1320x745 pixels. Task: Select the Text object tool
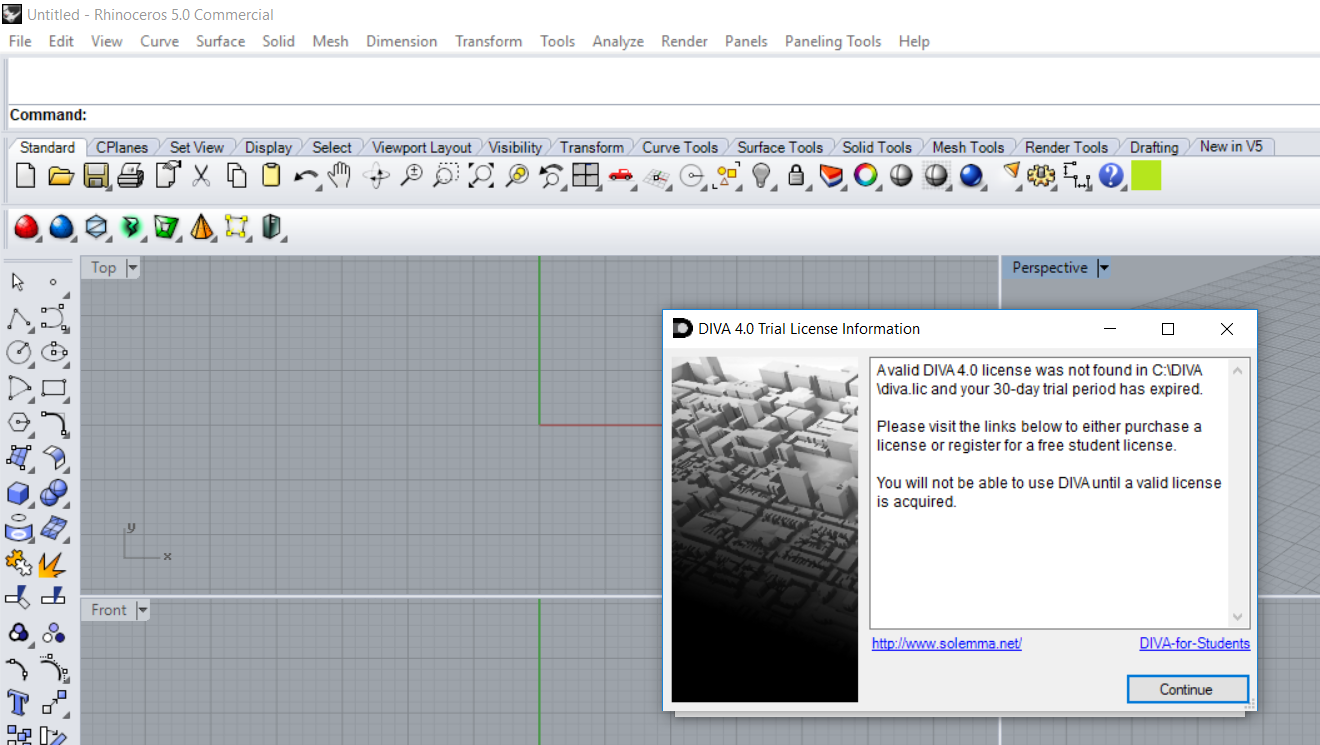point(18,702)
